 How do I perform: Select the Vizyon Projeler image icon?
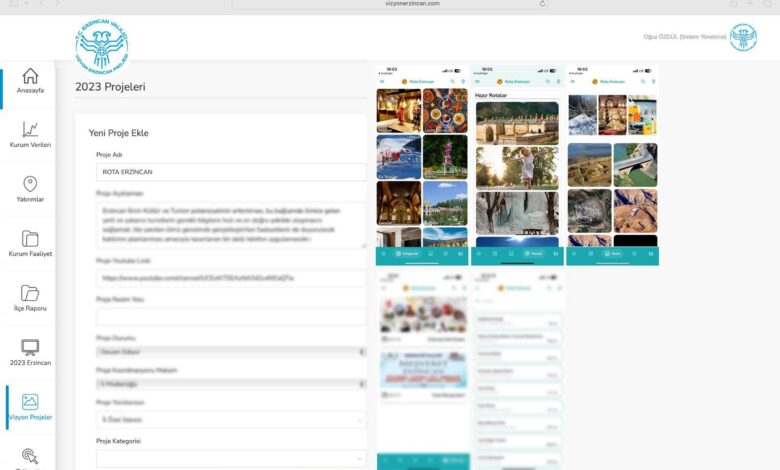pos(30,402)
